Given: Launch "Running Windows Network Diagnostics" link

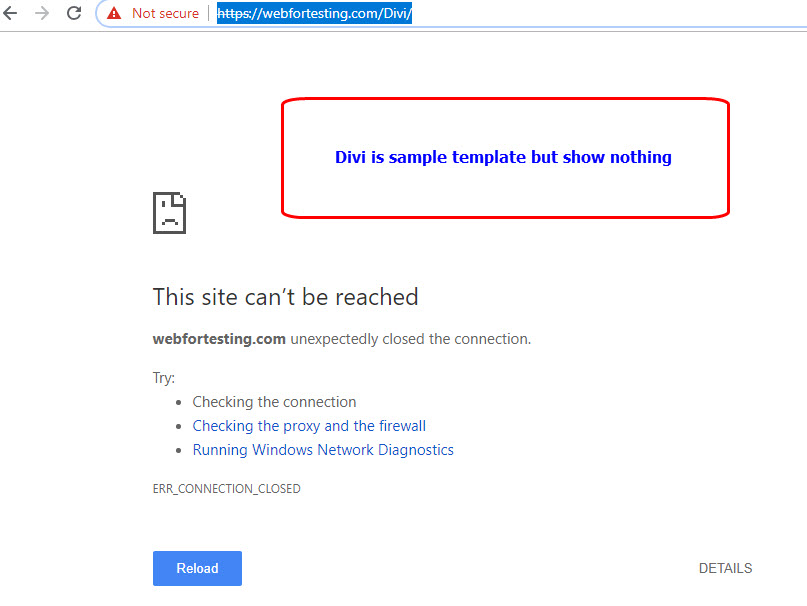Looking at the screenshot, I should coord(323,450).
